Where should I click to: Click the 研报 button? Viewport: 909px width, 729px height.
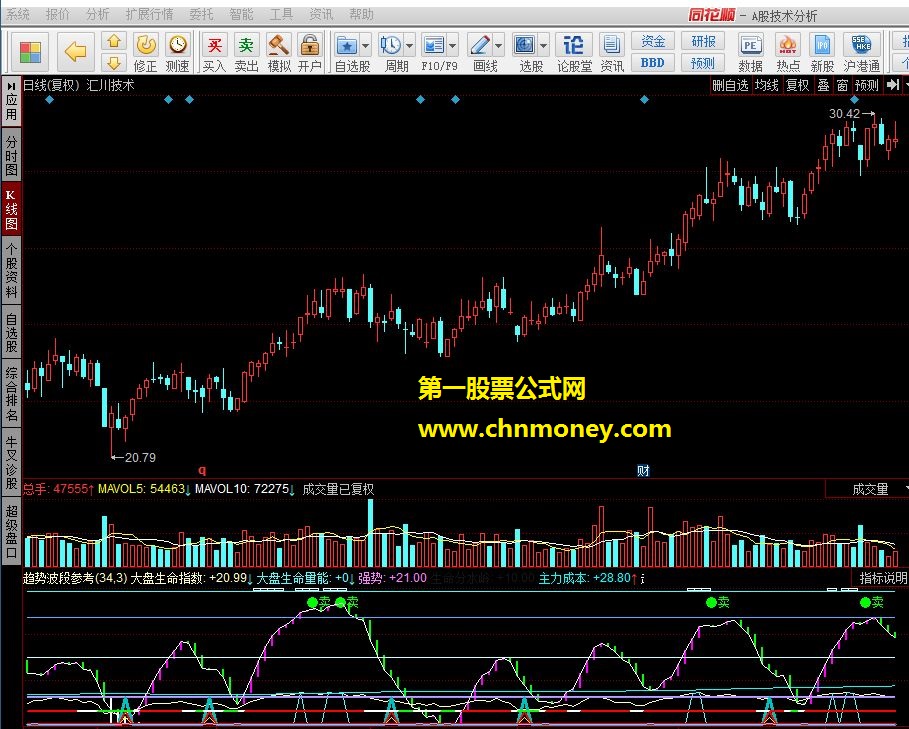point(703,41)
